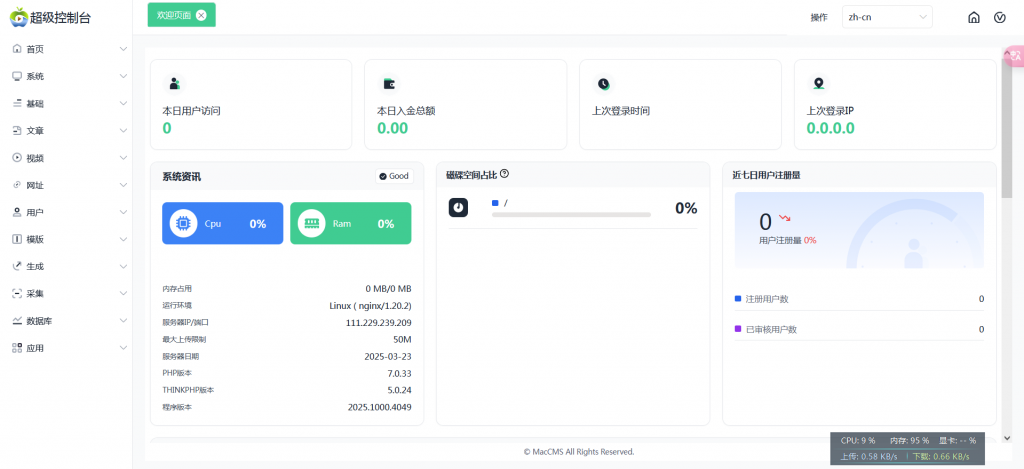
Task: Click the 视频 play icon in sidebar
Action: click(17, 157)
